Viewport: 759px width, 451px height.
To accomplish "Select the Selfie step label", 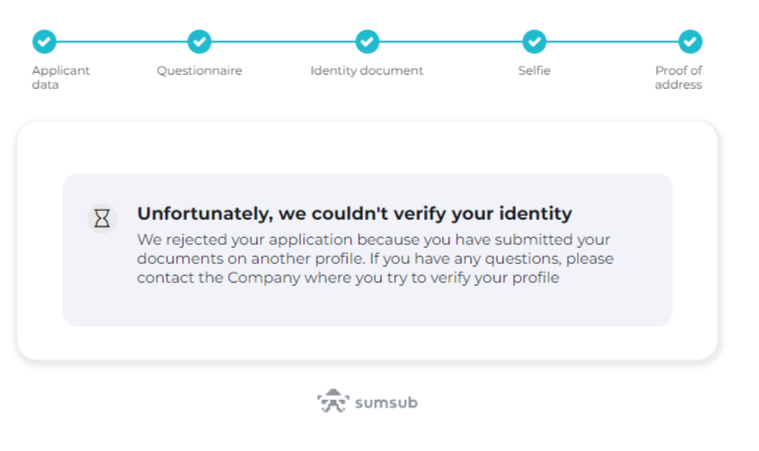I will [534, 71].
